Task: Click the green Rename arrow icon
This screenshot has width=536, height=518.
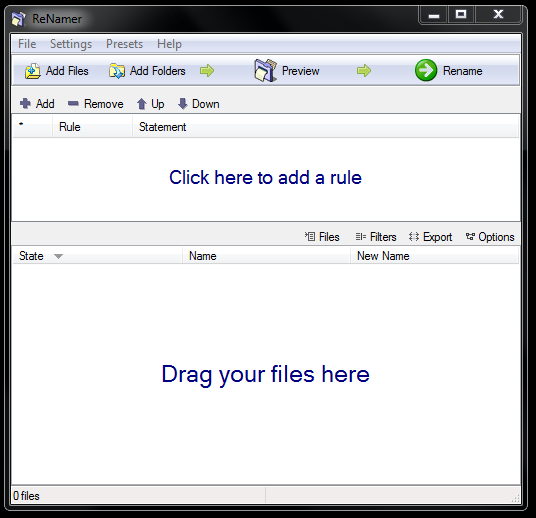Action: coord(426,70)
